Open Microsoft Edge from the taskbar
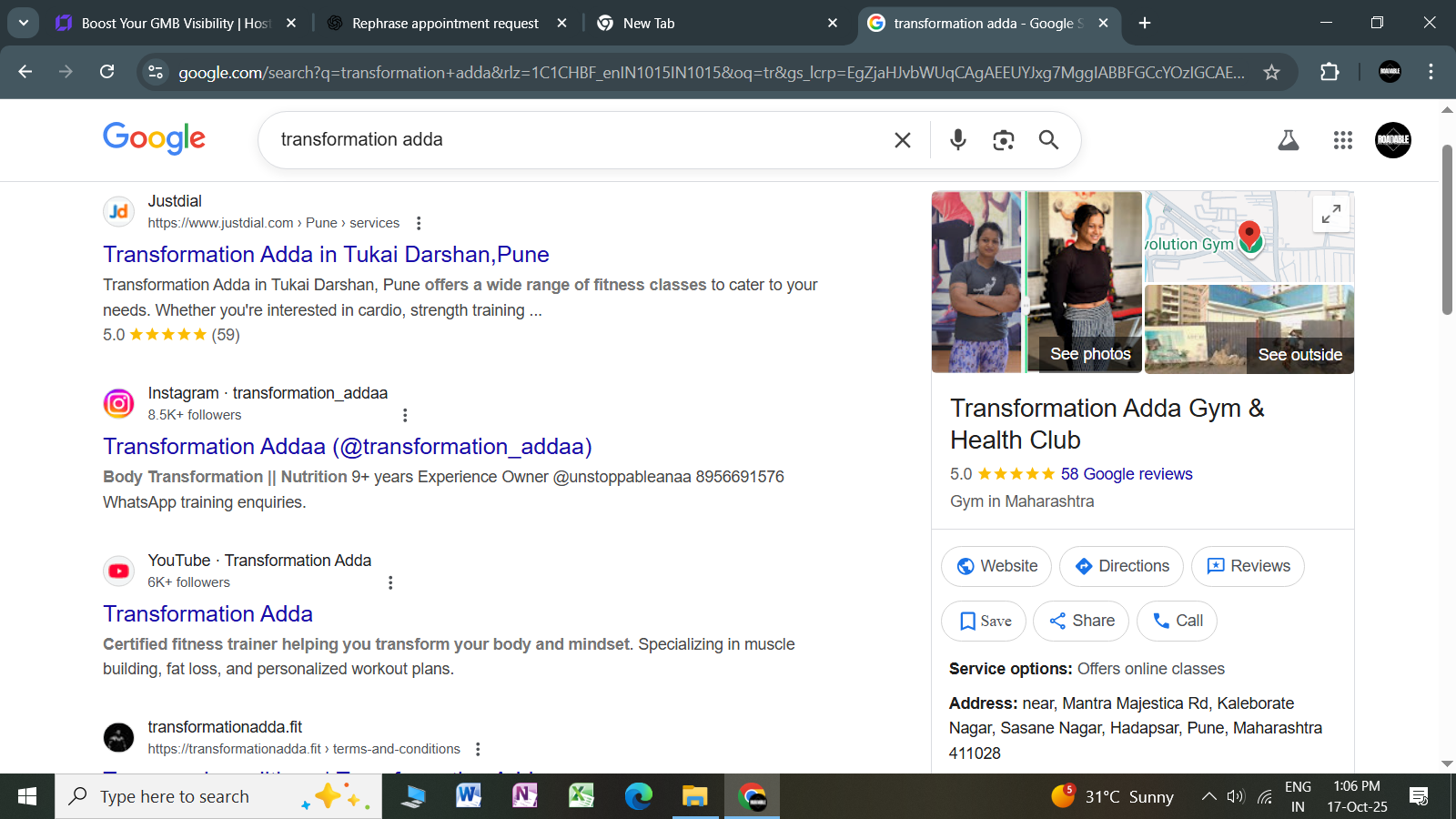The width and height of the screenshot is (1456, 819). tap(638, 796)
